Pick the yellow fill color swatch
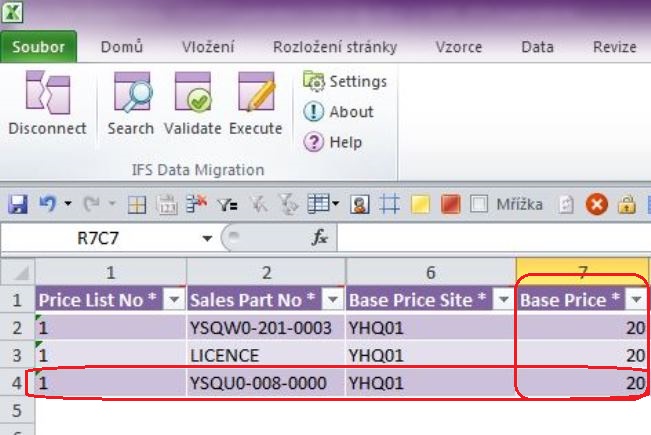The image size is (651, 435). 420,204
